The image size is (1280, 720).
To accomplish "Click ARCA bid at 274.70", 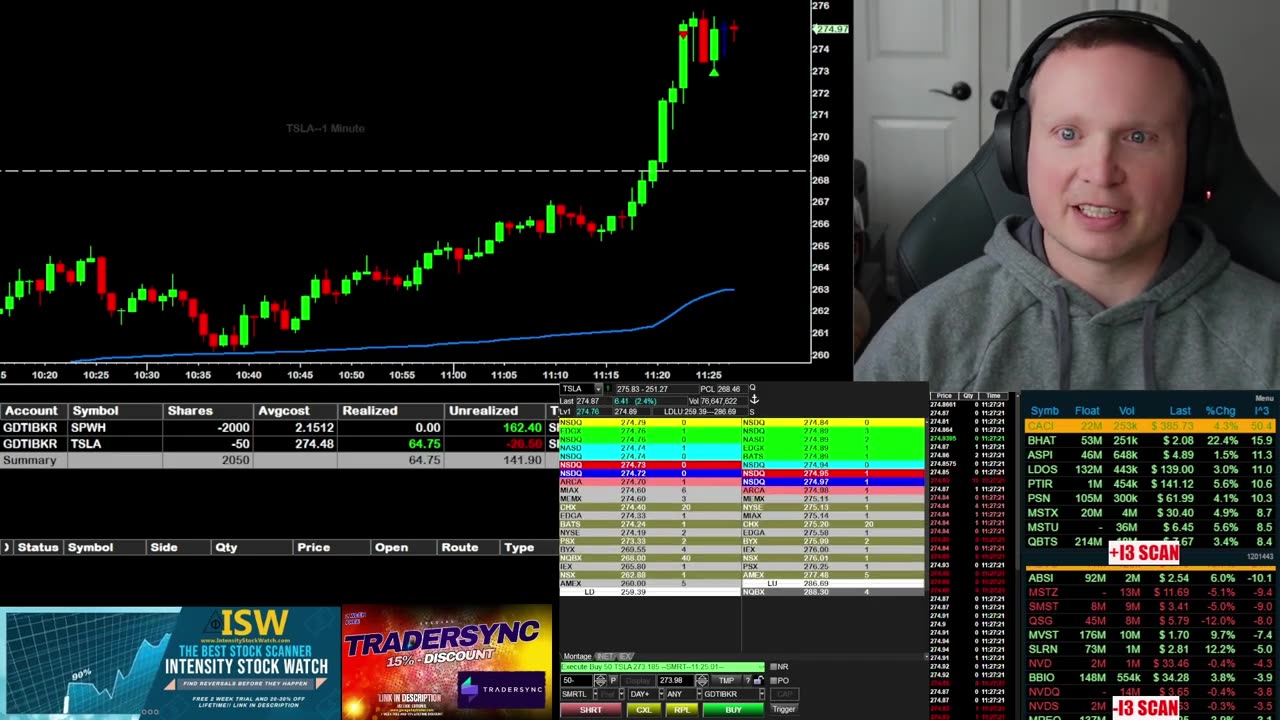I will click(x=649, y=482).
